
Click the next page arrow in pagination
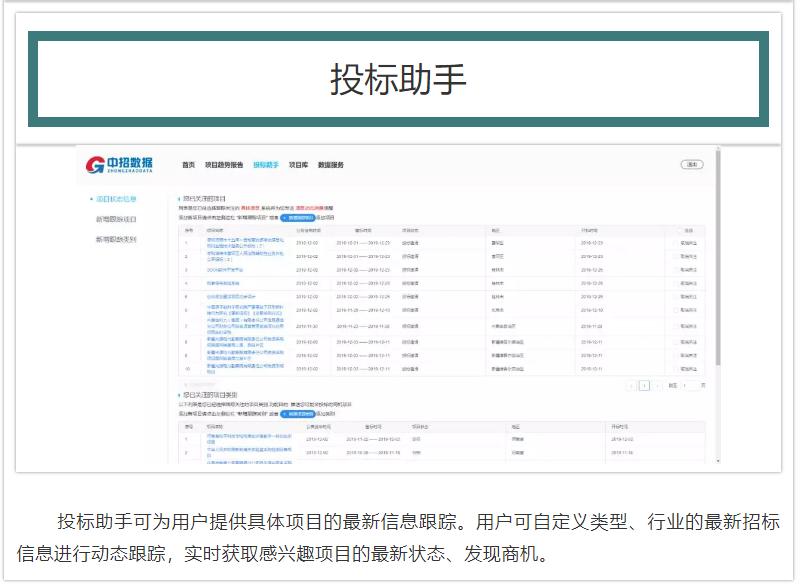(x=658, y=385)
